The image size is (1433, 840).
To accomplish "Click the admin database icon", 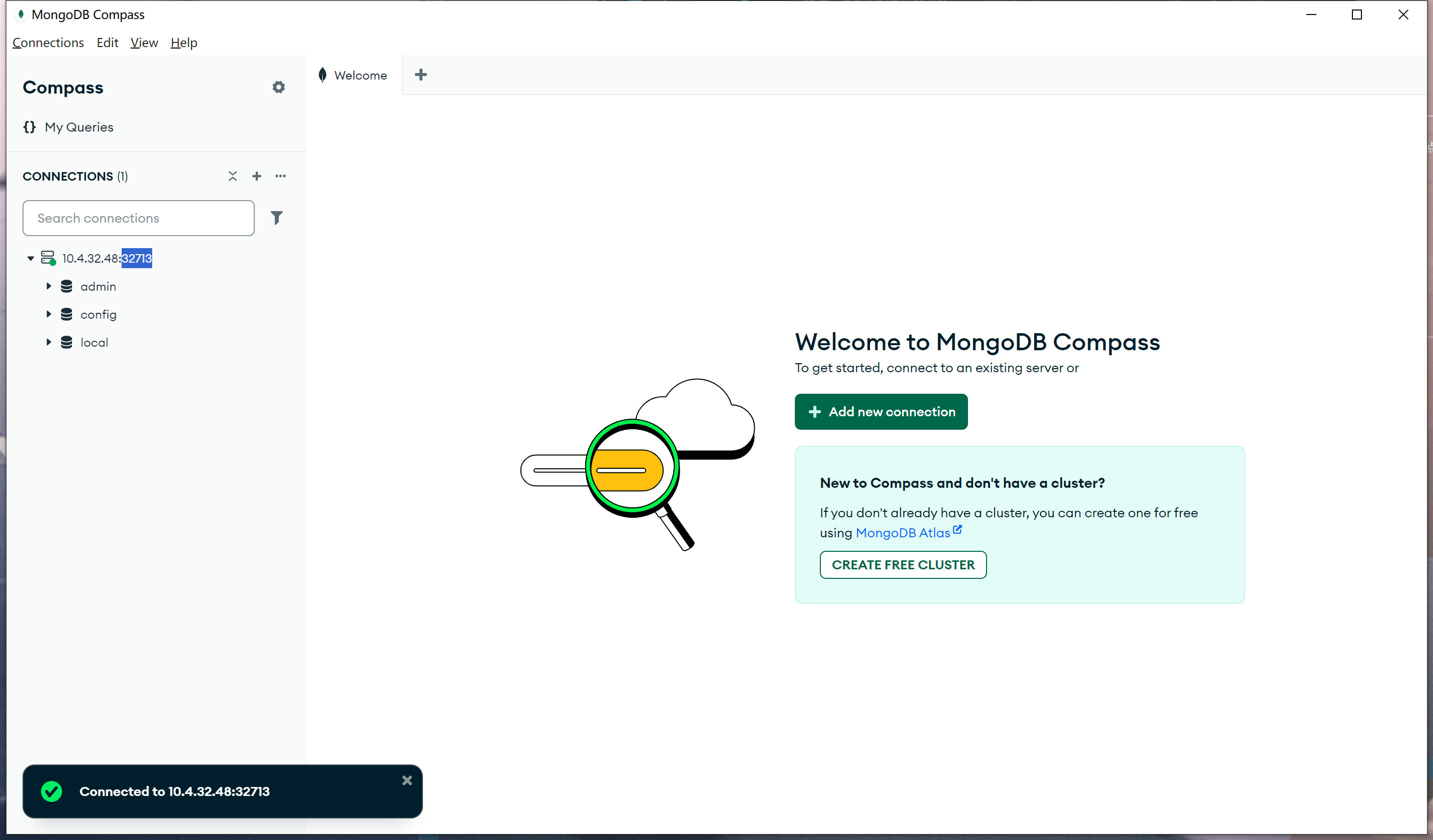I will [67, 286].
